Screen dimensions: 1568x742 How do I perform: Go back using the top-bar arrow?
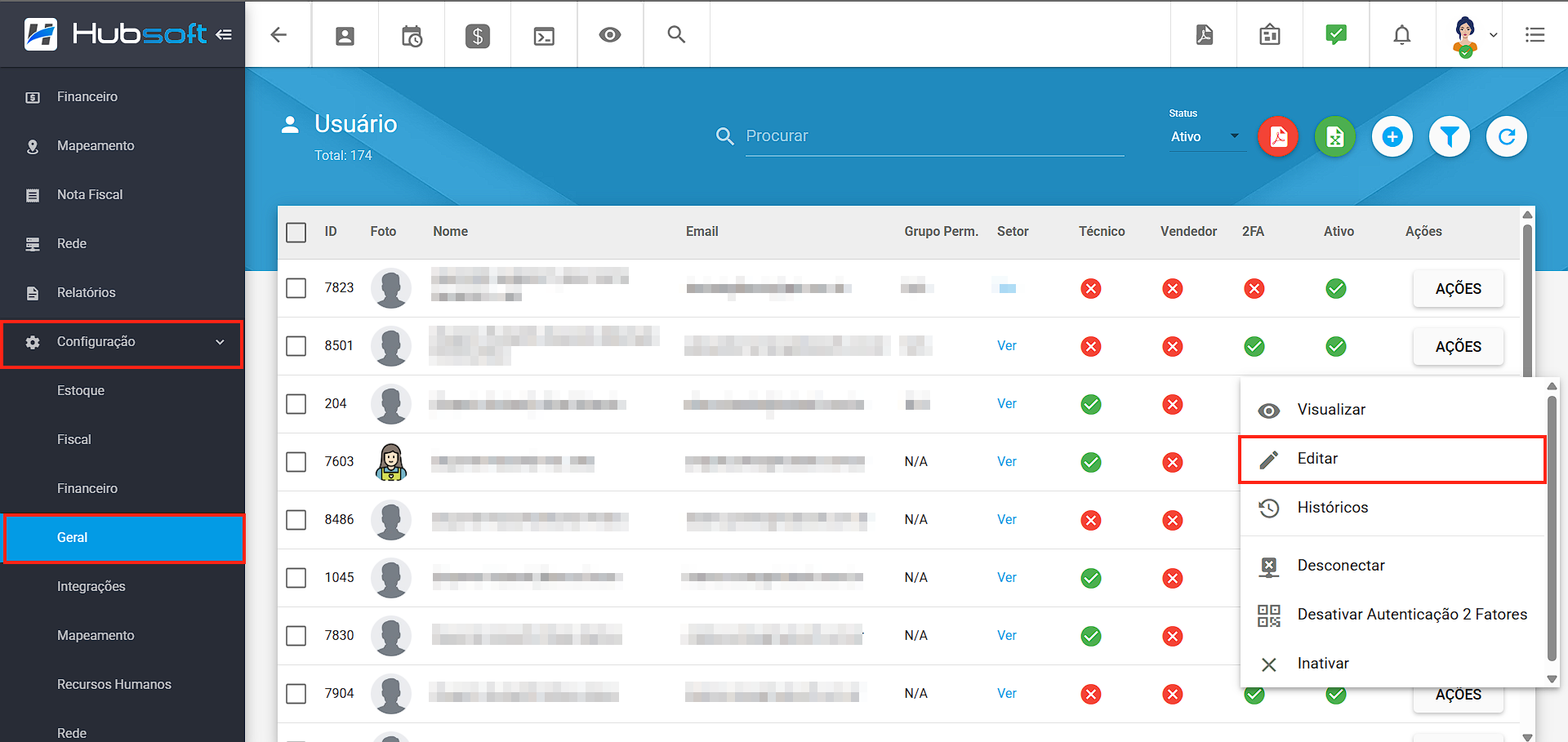(x=278, y=34)
